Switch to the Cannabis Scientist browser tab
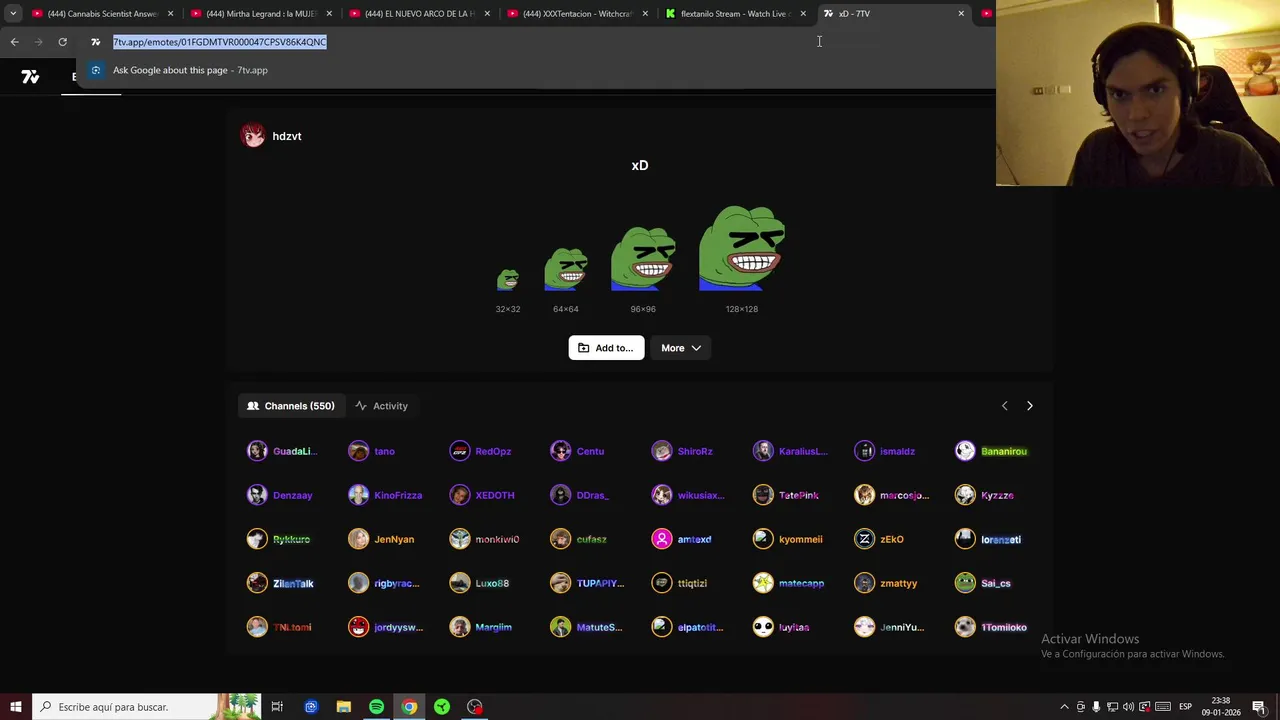This screenshot has height=720, width=1280. click(x=103, y=14)
